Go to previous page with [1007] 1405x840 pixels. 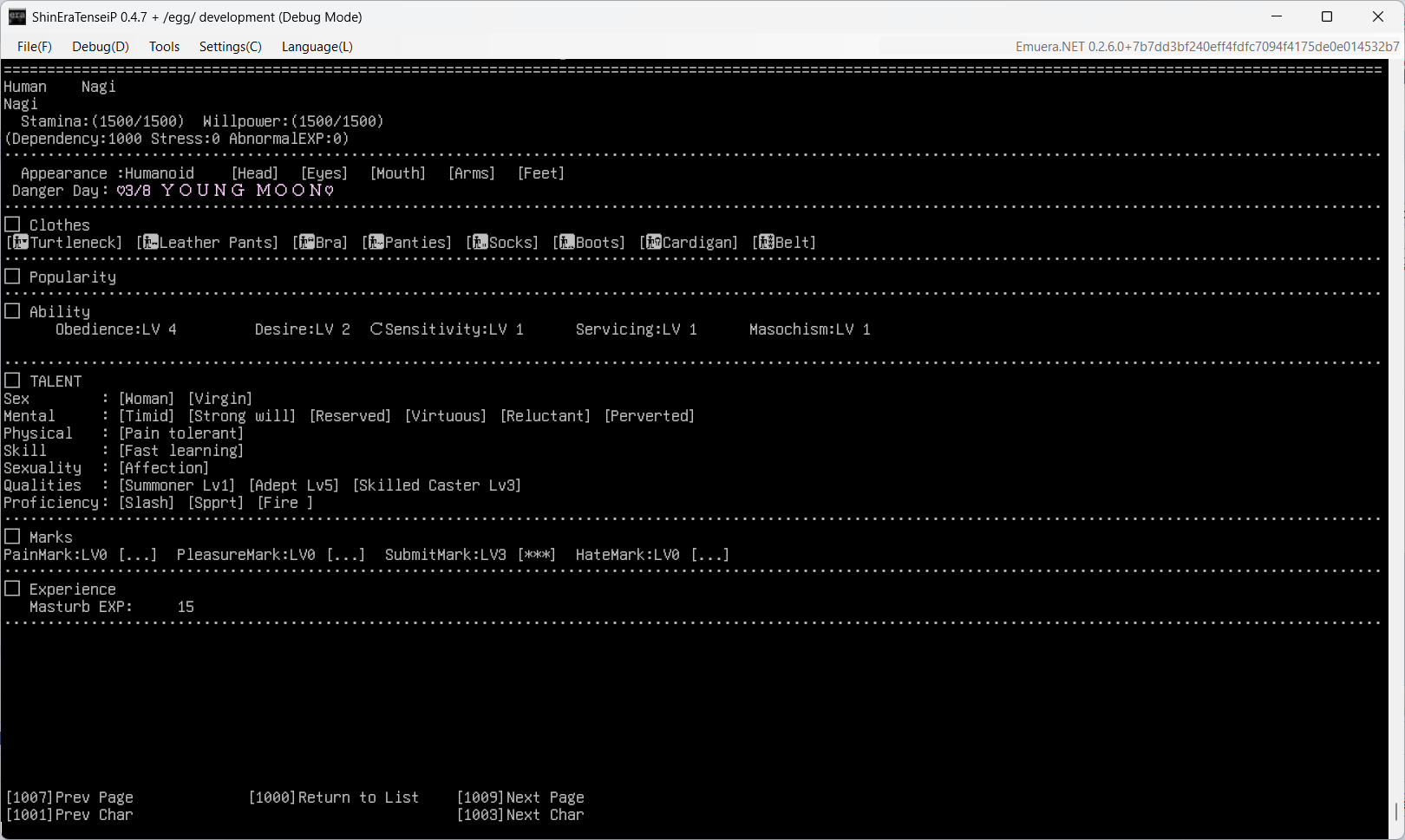click(x=69, y=798)
